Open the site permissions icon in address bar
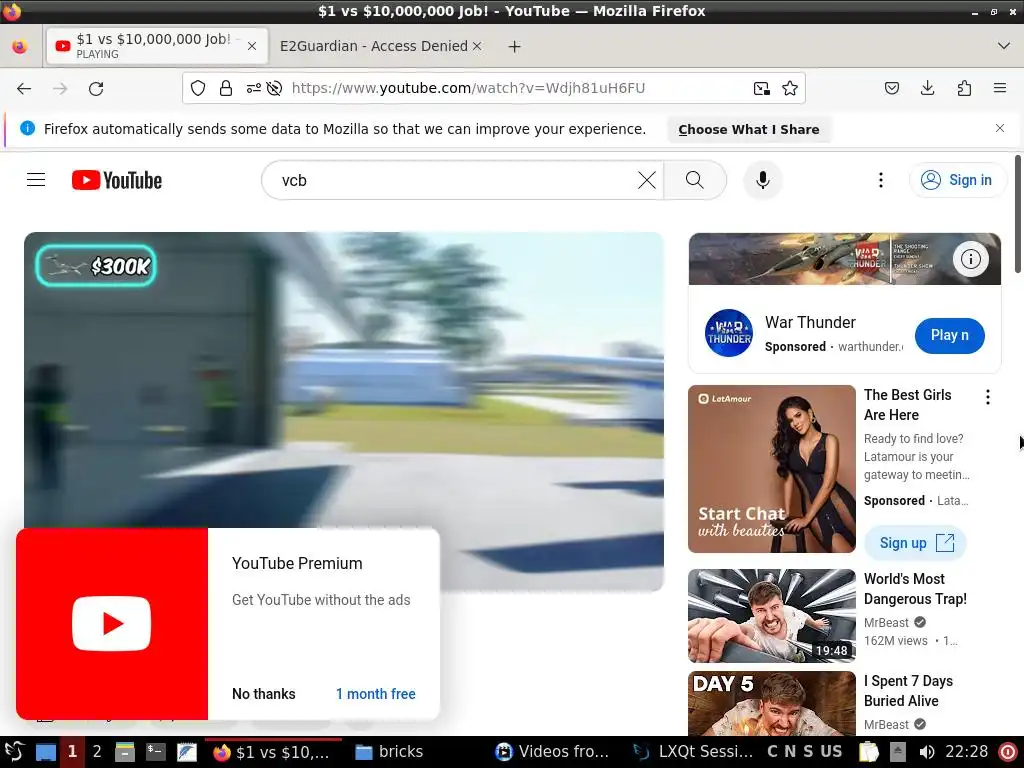 pyautogui.click(x=253, y=88)
